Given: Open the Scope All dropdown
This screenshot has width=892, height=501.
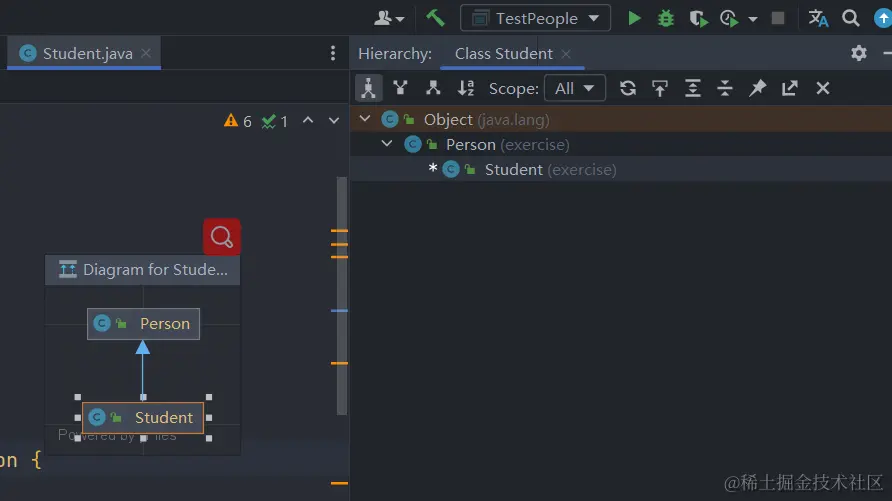Looking at the screenshot, I should pyautogui.click(x=575, y=88).
